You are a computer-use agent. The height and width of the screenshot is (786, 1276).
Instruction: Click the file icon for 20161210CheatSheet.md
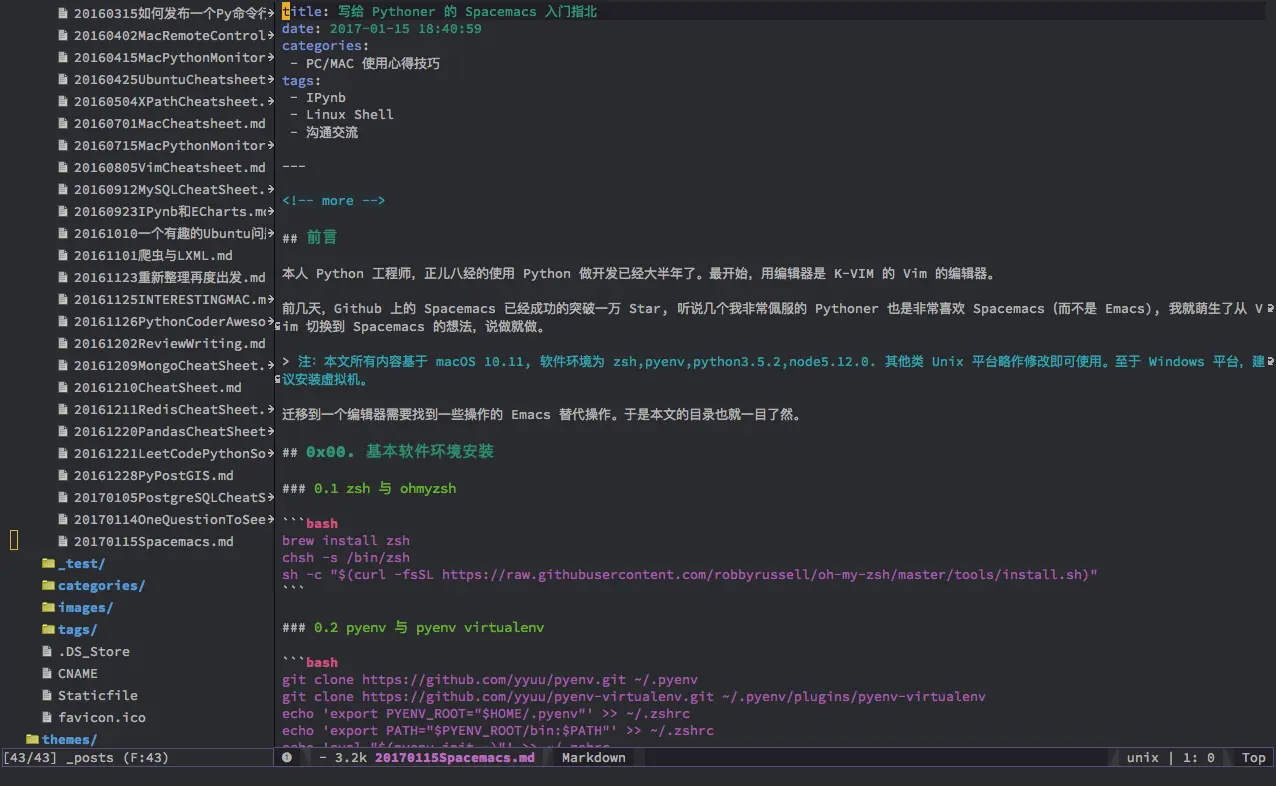[64, 388]
